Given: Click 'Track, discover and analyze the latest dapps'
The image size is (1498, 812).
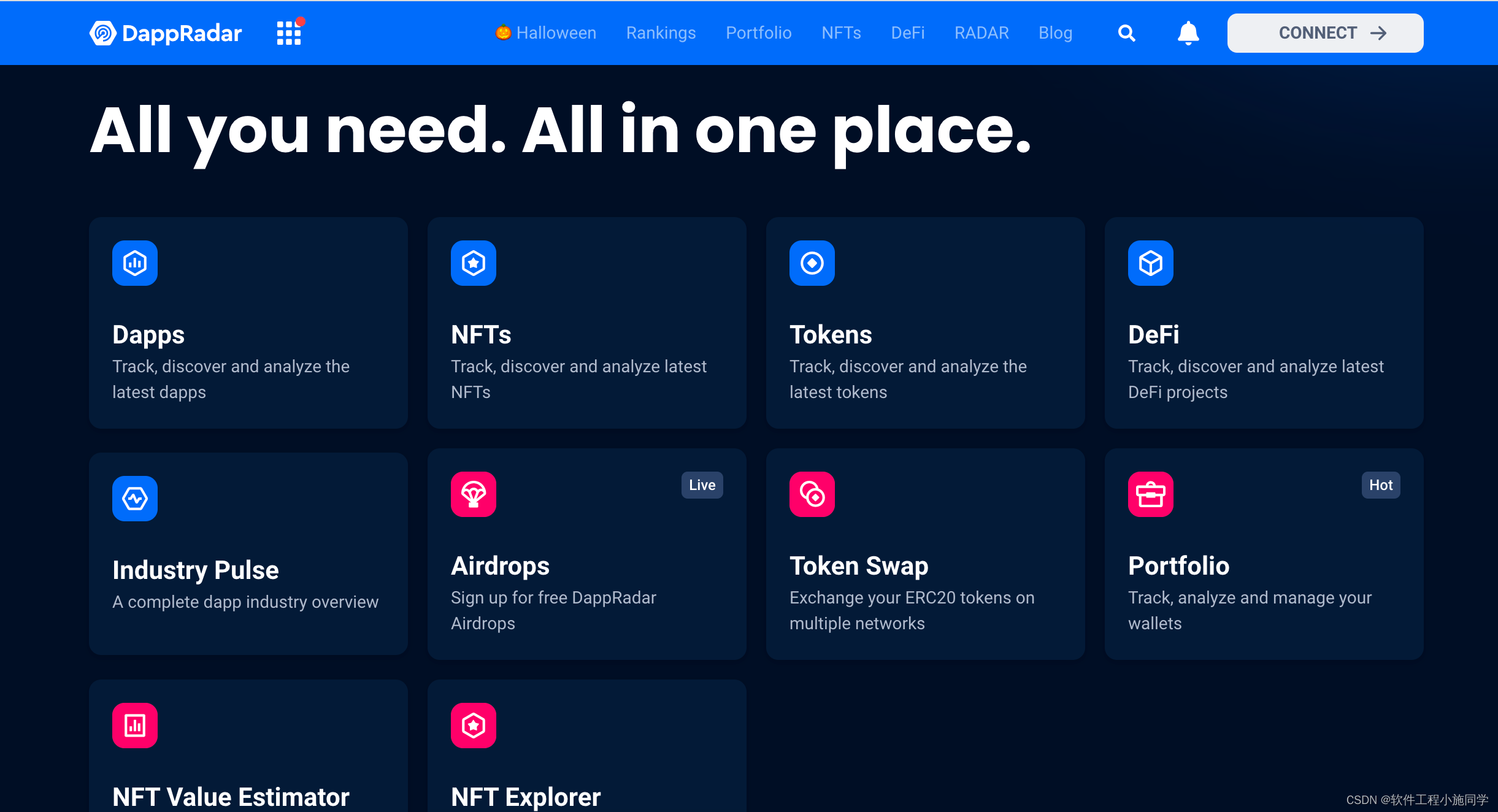Looking at the screenshot, I should pos(231,379).
